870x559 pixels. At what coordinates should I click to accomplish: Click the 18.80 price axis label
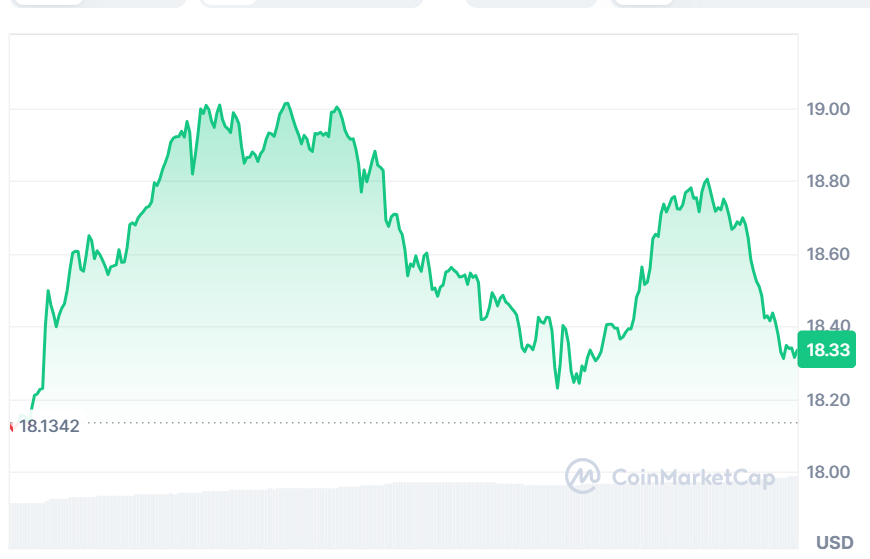coord(828,182)
